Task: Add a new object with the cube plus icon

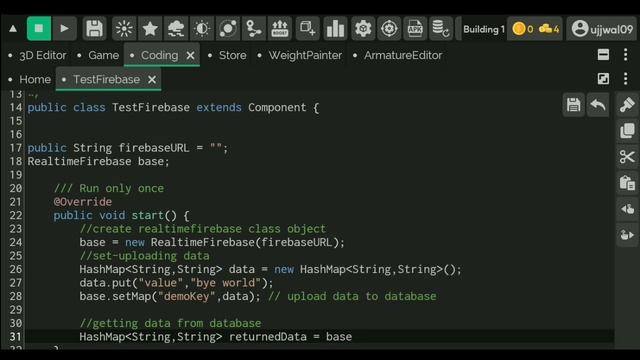Action: (307, 29)
